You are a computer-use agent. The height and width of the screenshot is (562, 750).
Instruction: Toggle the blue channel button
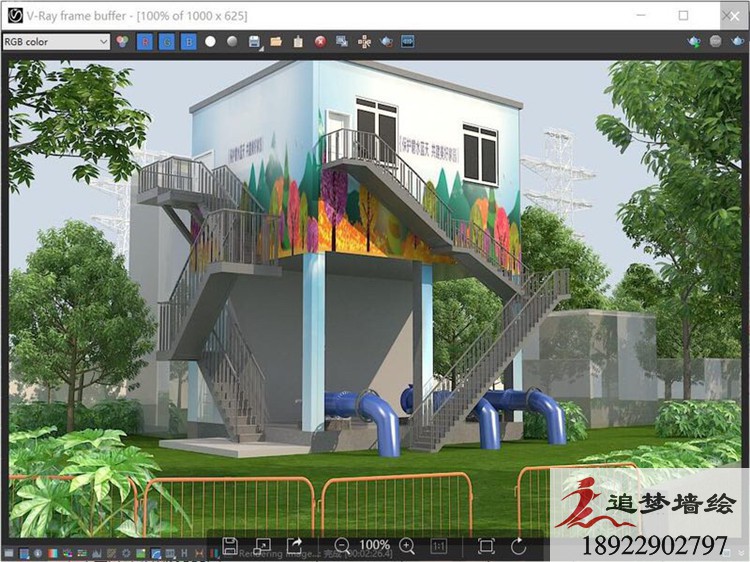tap(188, 42)
